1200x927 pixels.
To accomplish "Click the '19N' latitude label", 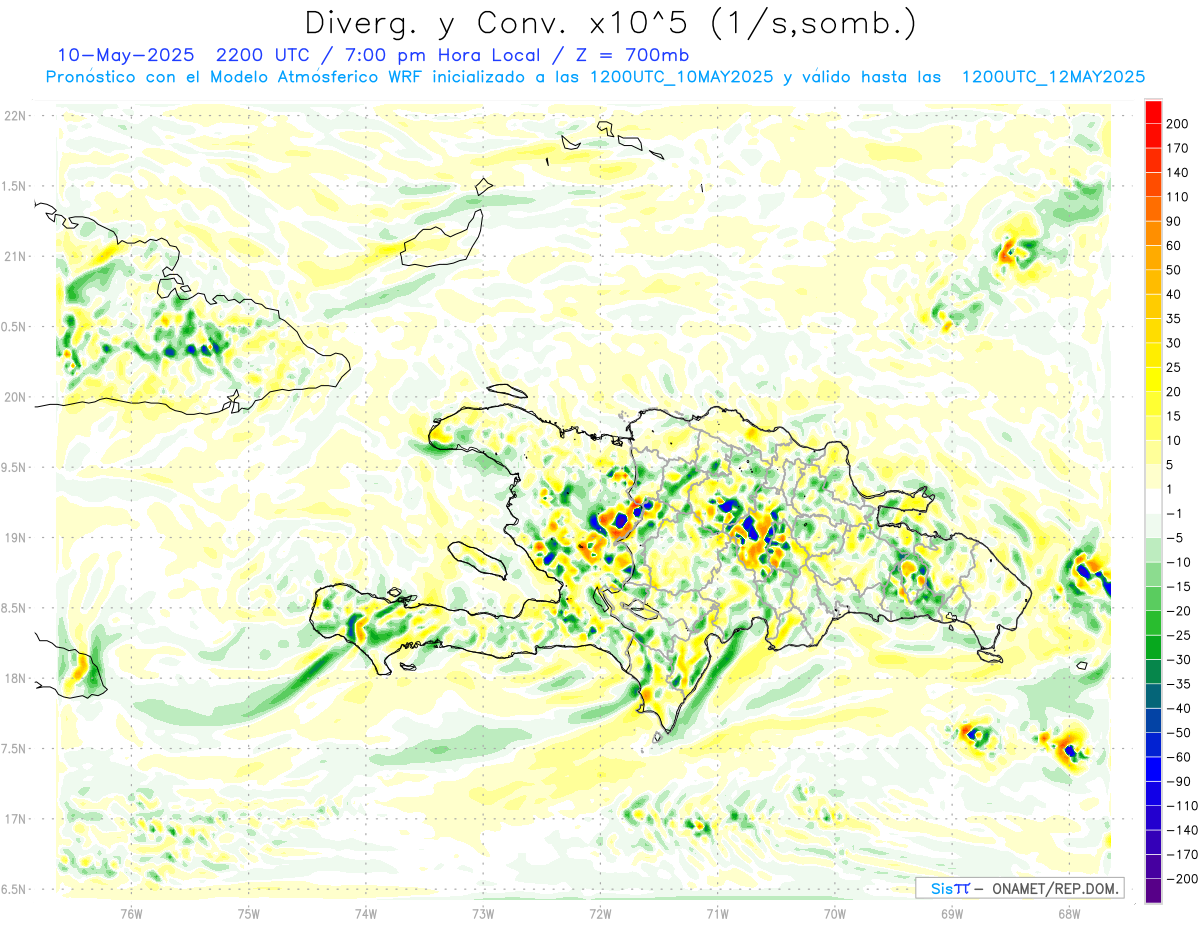I will click(15, 538).
